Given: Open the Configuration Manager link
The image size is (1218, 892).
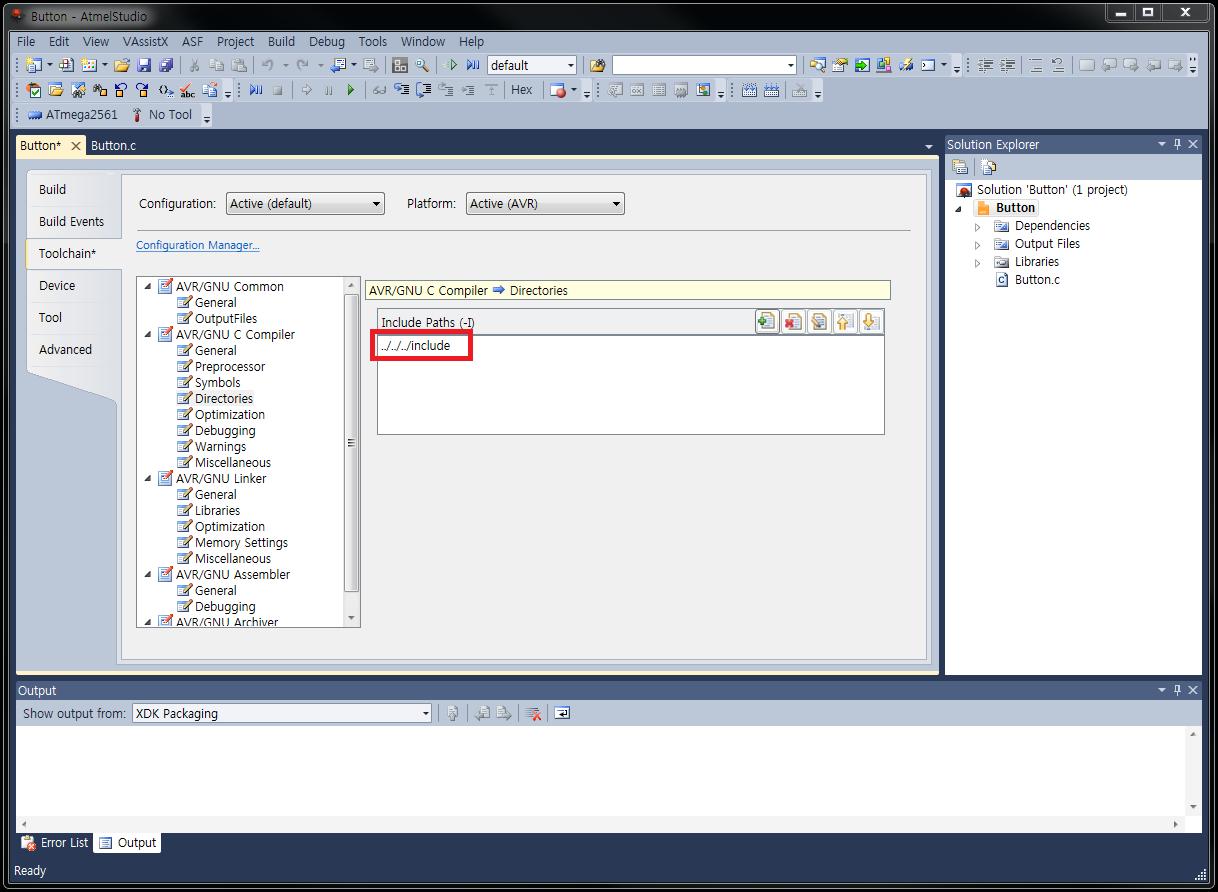Looking at the screenshot, I should point(197,245).
